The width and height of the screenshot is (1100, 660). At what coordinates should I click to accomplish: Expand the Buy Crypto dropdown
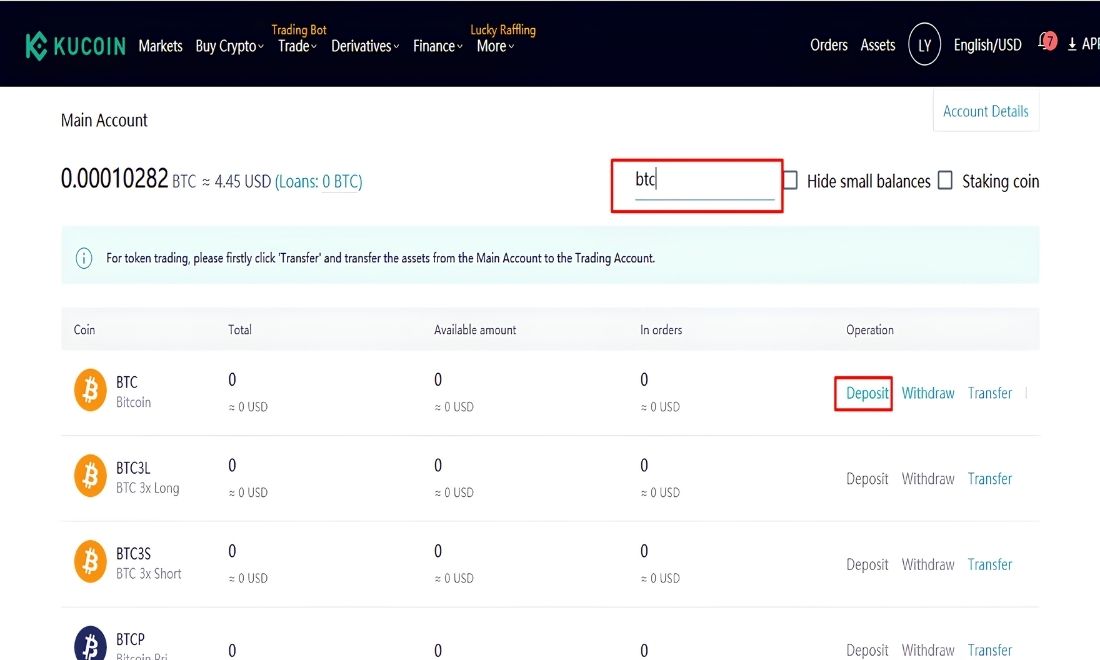pos(229,46)
